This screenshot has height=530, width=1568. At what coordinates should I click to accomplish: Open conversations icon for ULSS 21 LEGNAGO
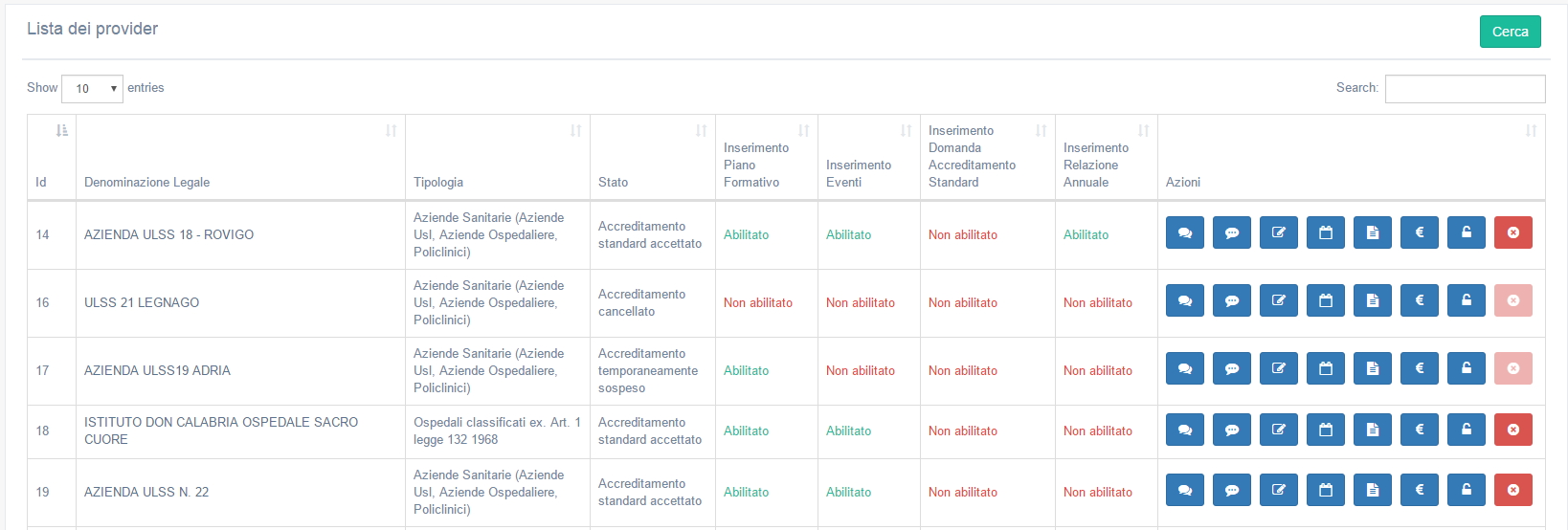tap(1184, 300)
